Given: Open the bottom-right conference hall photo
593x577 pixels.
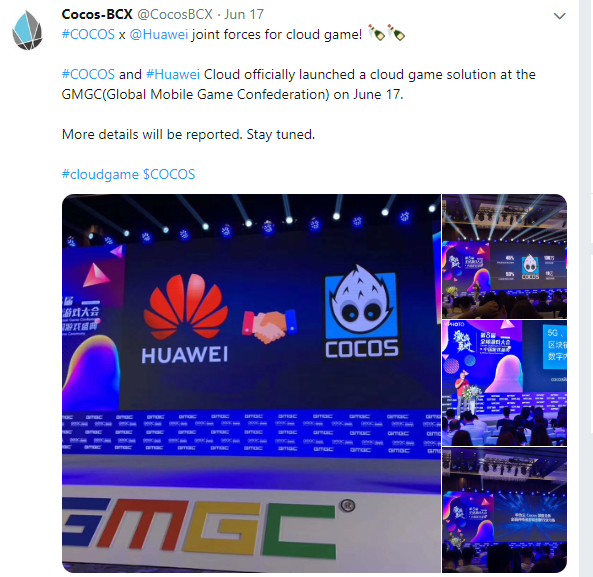Looking at the screenshot, I should (505, 510).
